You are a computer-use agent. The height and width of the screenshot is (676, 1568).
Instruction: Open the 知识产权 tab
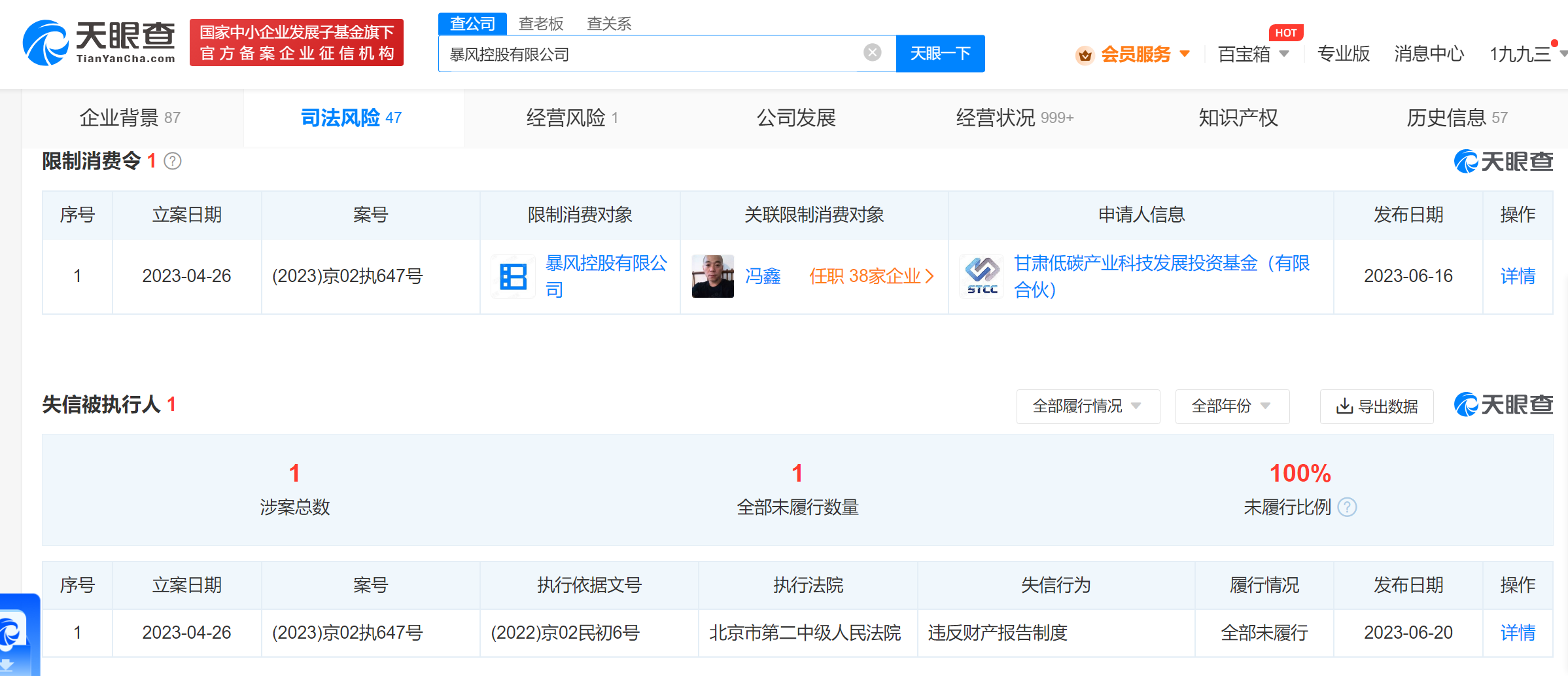[1238, 118]
